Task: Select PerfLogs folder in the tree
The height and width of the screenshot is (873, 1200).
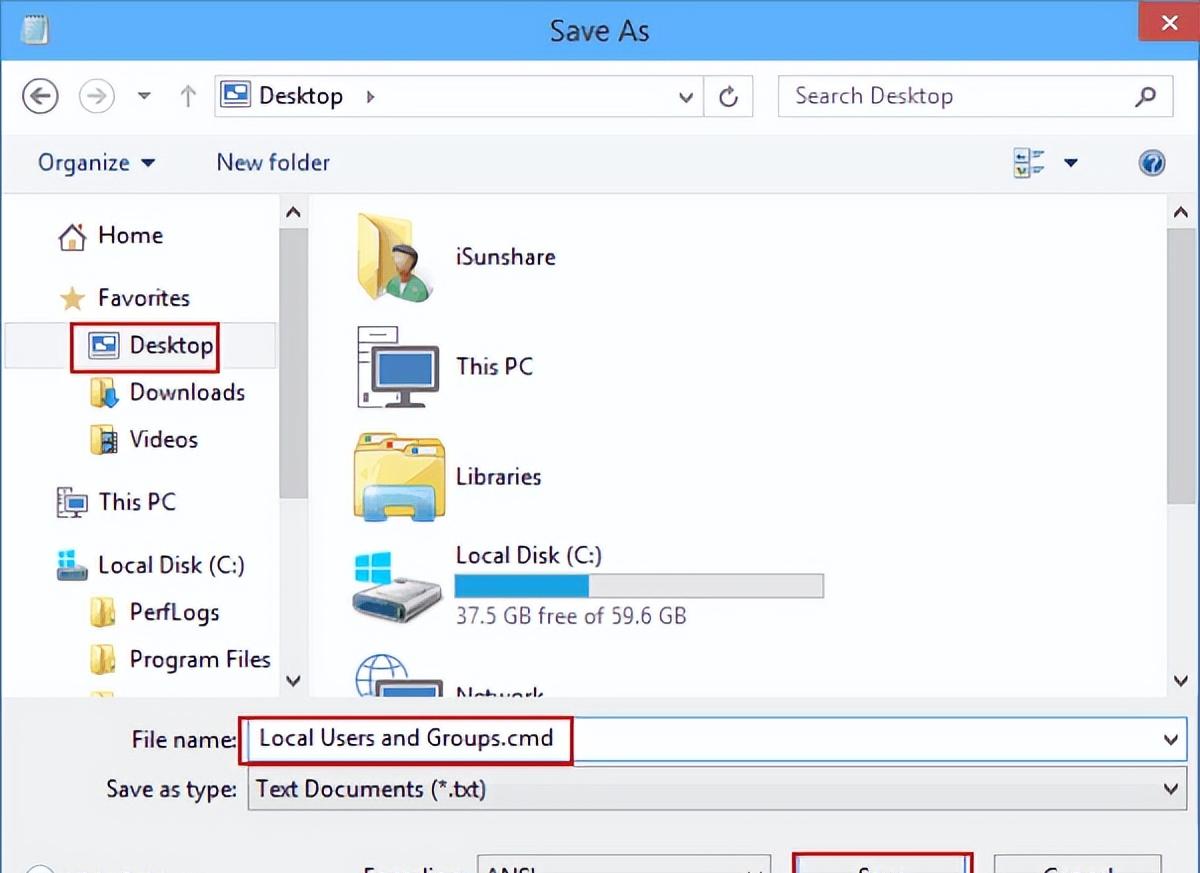Action: [174, 613]
